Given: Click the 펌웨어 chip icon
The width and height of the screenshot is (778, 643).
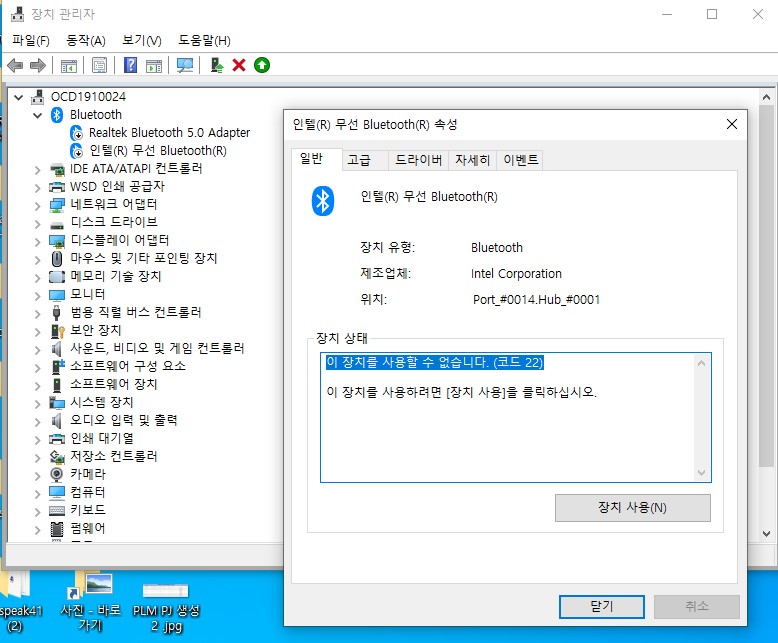Looking at the screenshot, I should [57, 529].
